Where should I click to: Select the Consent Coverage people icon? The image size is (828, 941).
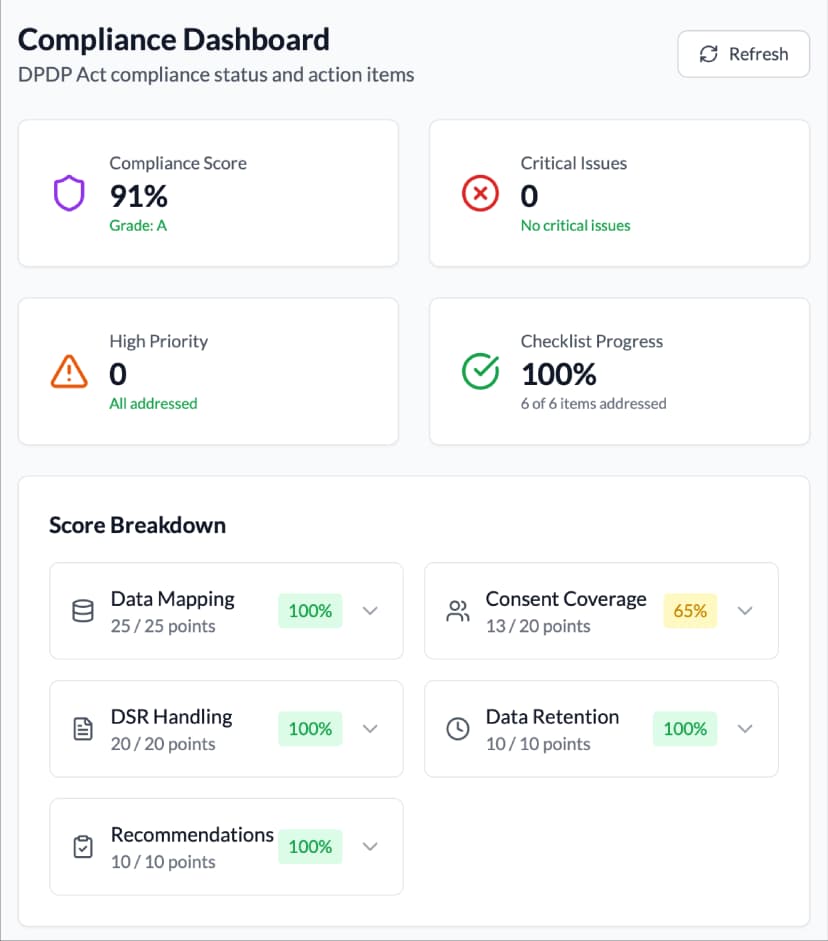pyautogui.click(x=457, y=611)
